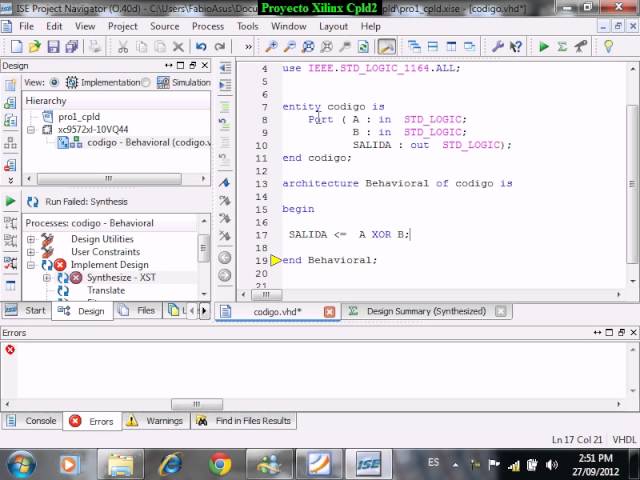Switch to the Design Summary (Synthesized) tab
The height and width of the screenshot is (480, 640).
coord(426,311)
